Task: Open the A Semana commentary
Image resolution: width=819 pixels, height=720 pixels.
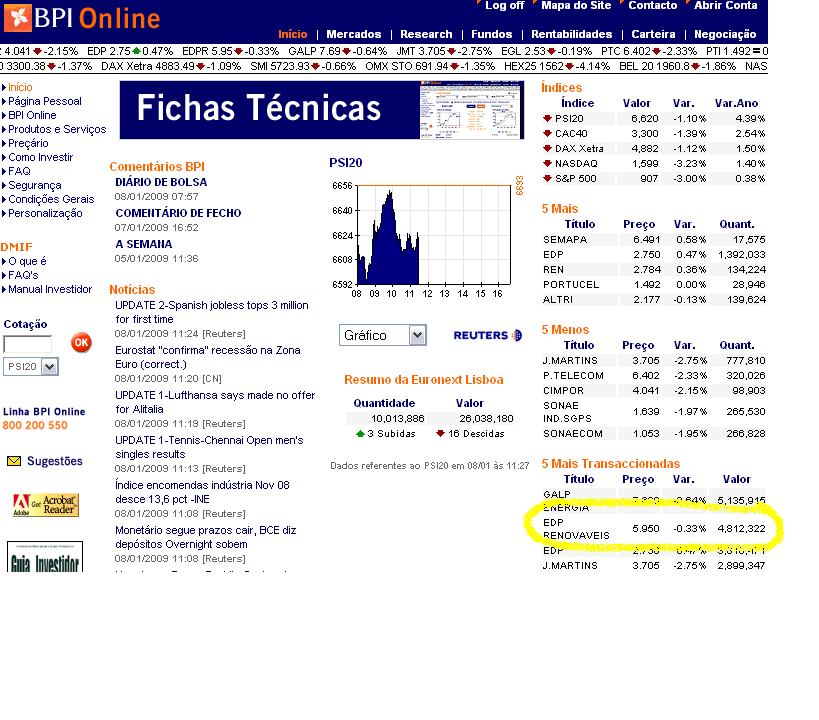Action: [144, 244]
